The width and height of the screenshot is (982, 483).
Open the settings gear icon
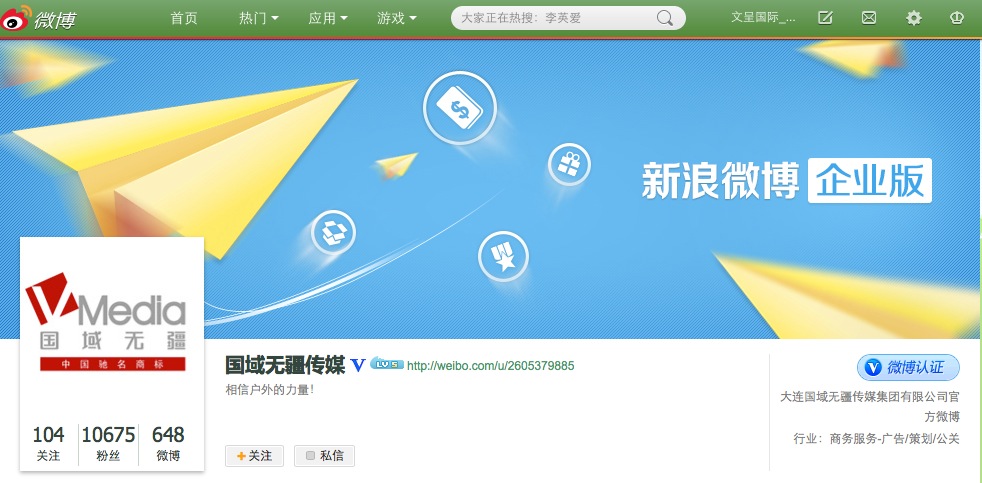tap(914, 18)
